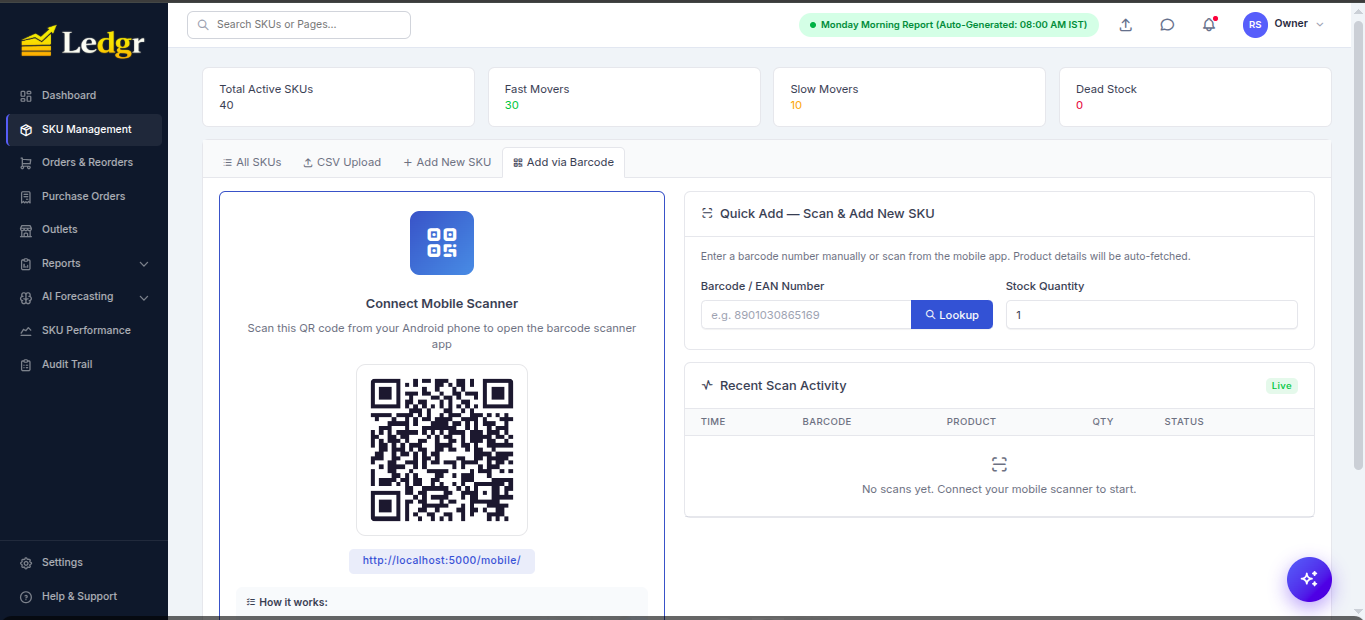
Task: Click the SKU Management box icon
Action: click(x=26, y=130)
